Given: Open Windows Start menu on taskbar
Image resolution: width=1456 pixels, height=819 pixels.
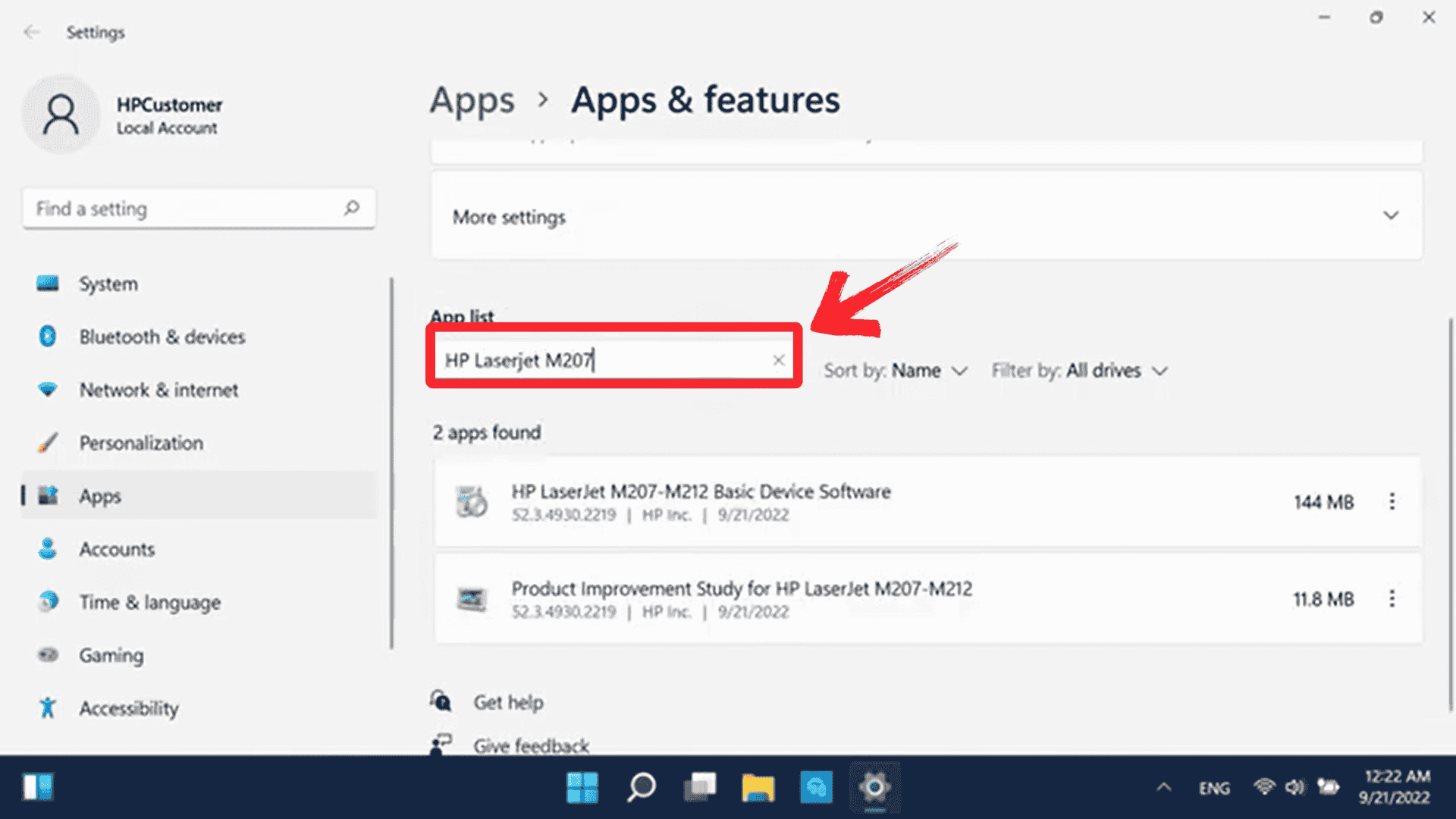Looking at the screenshot, I should 582,787.
